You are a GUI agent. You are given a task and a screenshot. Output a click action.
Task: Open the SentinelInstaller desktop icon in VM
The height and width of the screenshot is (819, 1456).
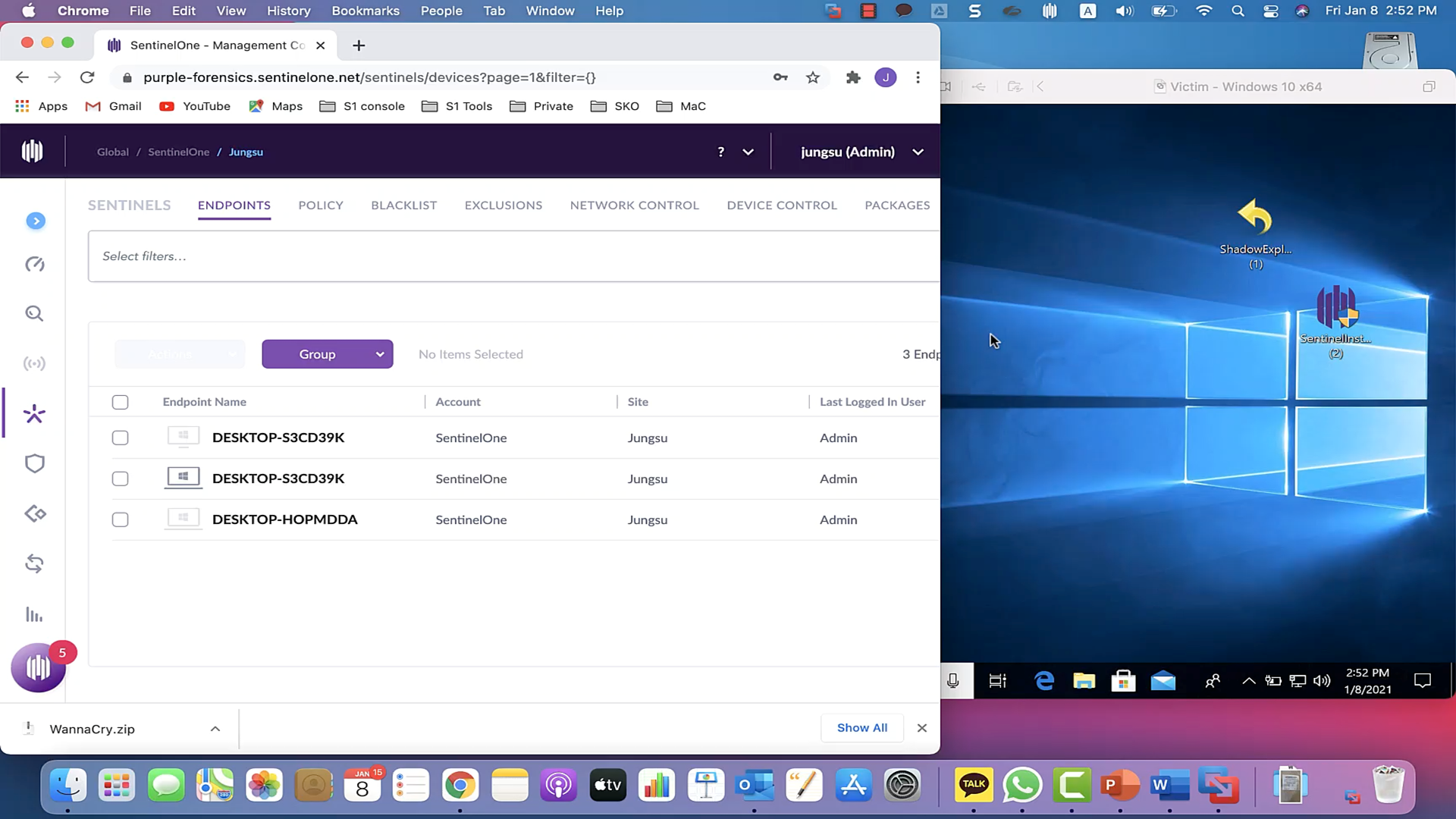1335,309
